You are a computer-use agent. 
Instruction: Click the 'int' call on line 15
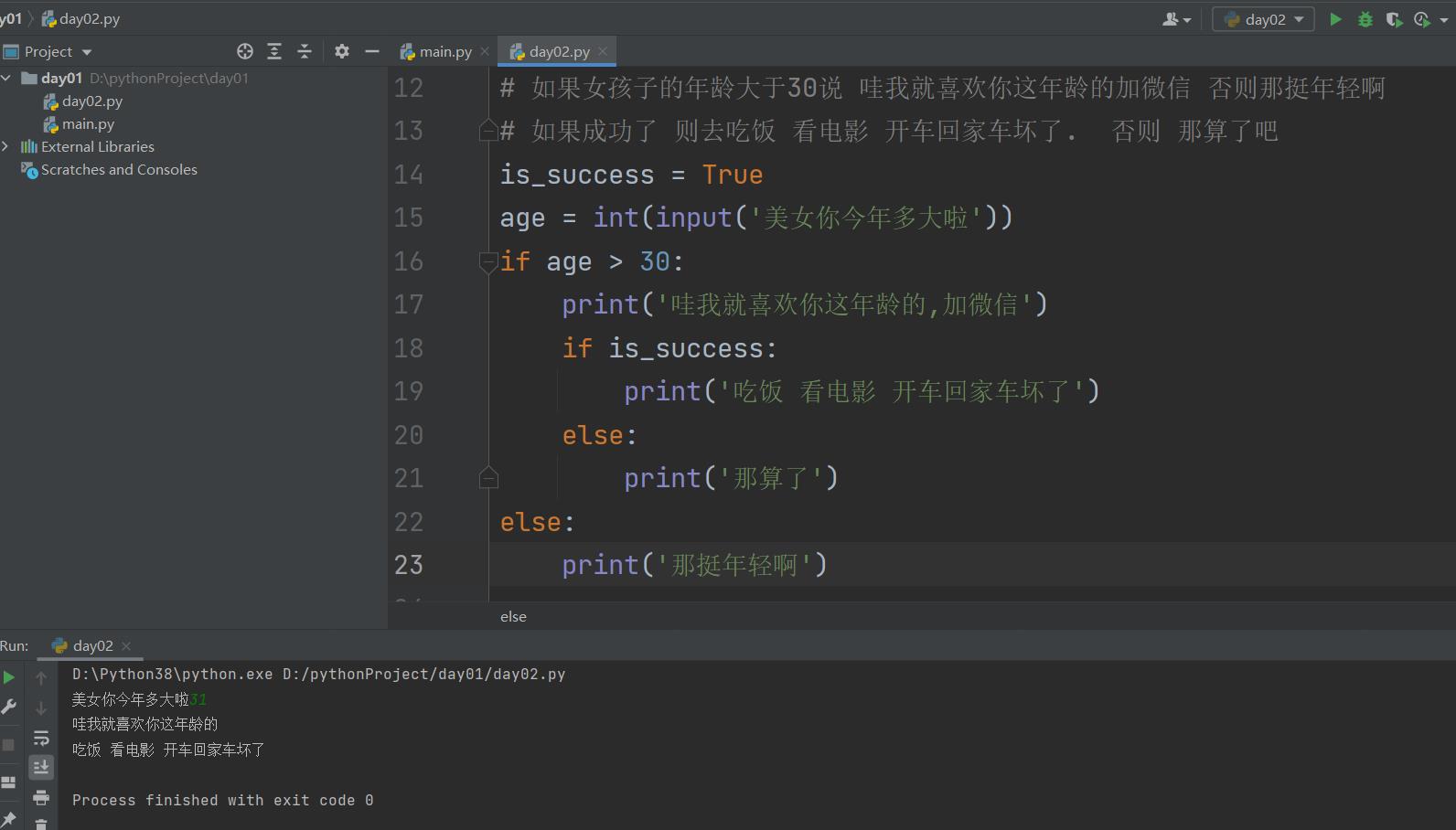click(616, 218)
